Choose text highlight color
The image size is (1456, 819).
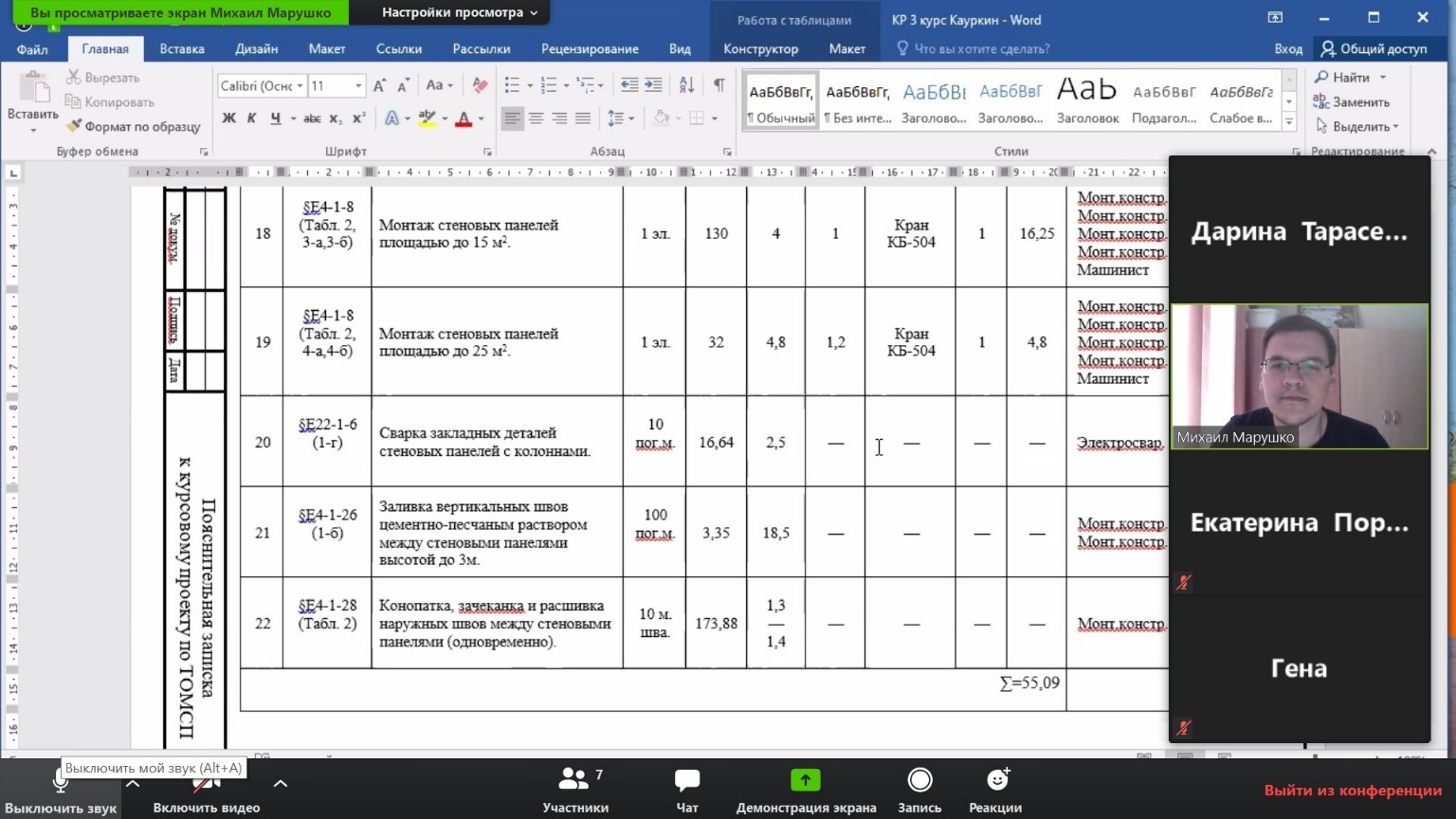click(427, 118)
